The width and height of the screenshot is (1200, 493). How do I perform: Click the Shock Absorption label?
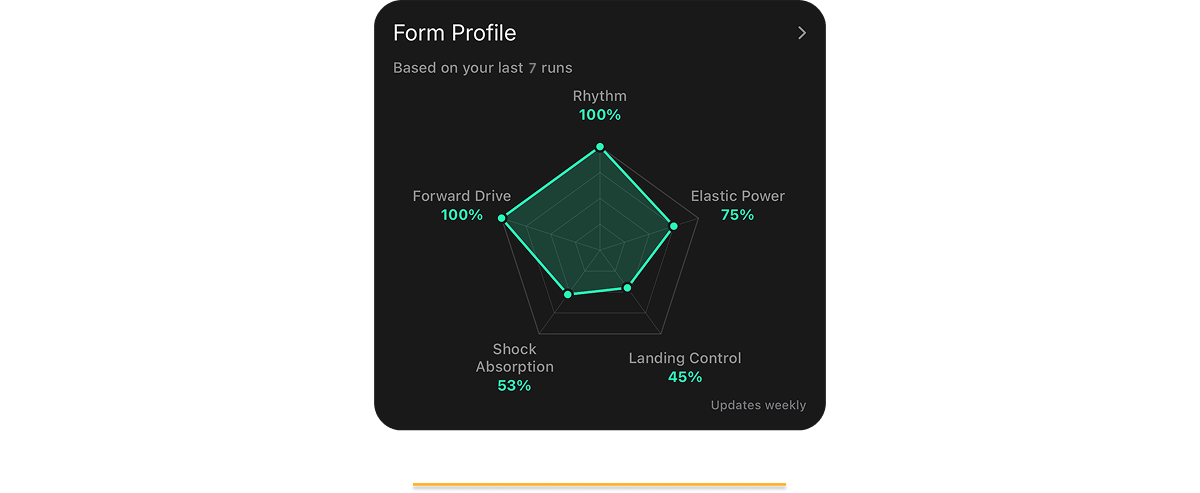514,358
